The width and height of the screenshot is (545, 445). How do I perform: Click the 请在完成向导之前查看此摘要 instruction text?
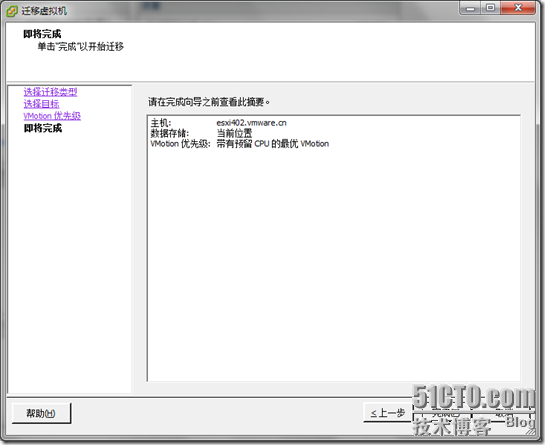(209, 102)
